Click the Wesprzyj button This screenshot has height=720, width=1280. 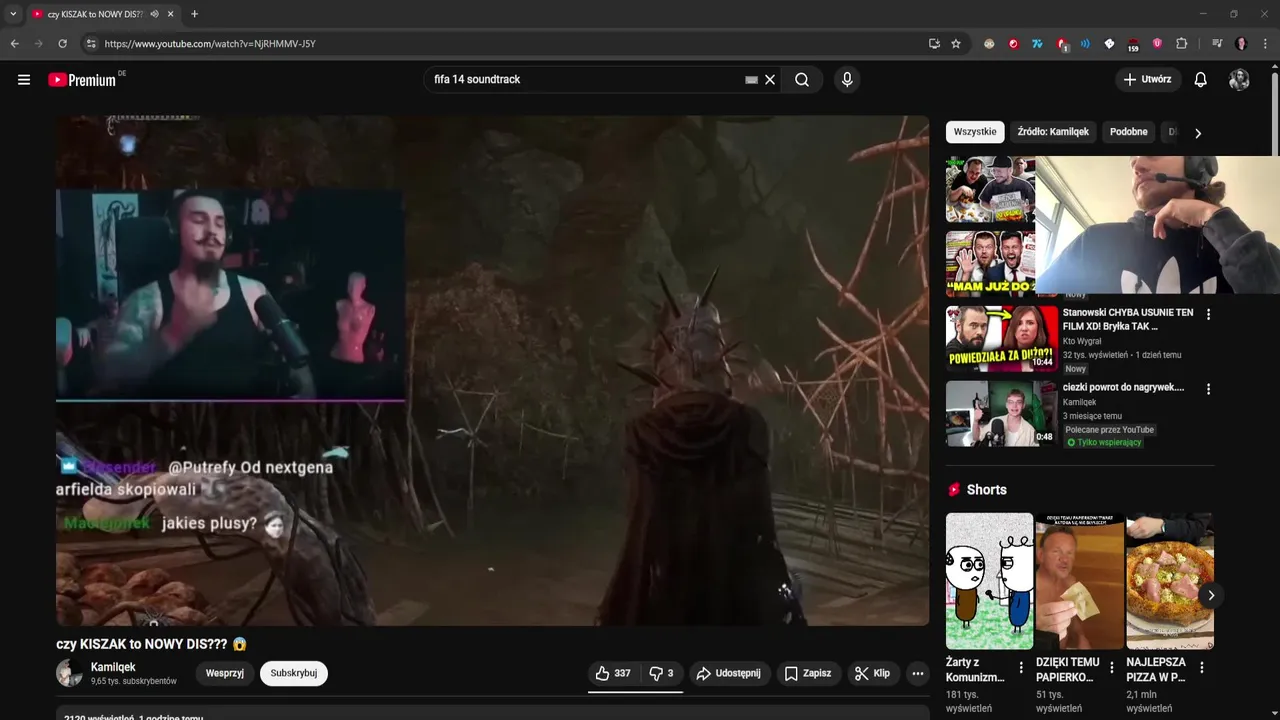point(225,673)
